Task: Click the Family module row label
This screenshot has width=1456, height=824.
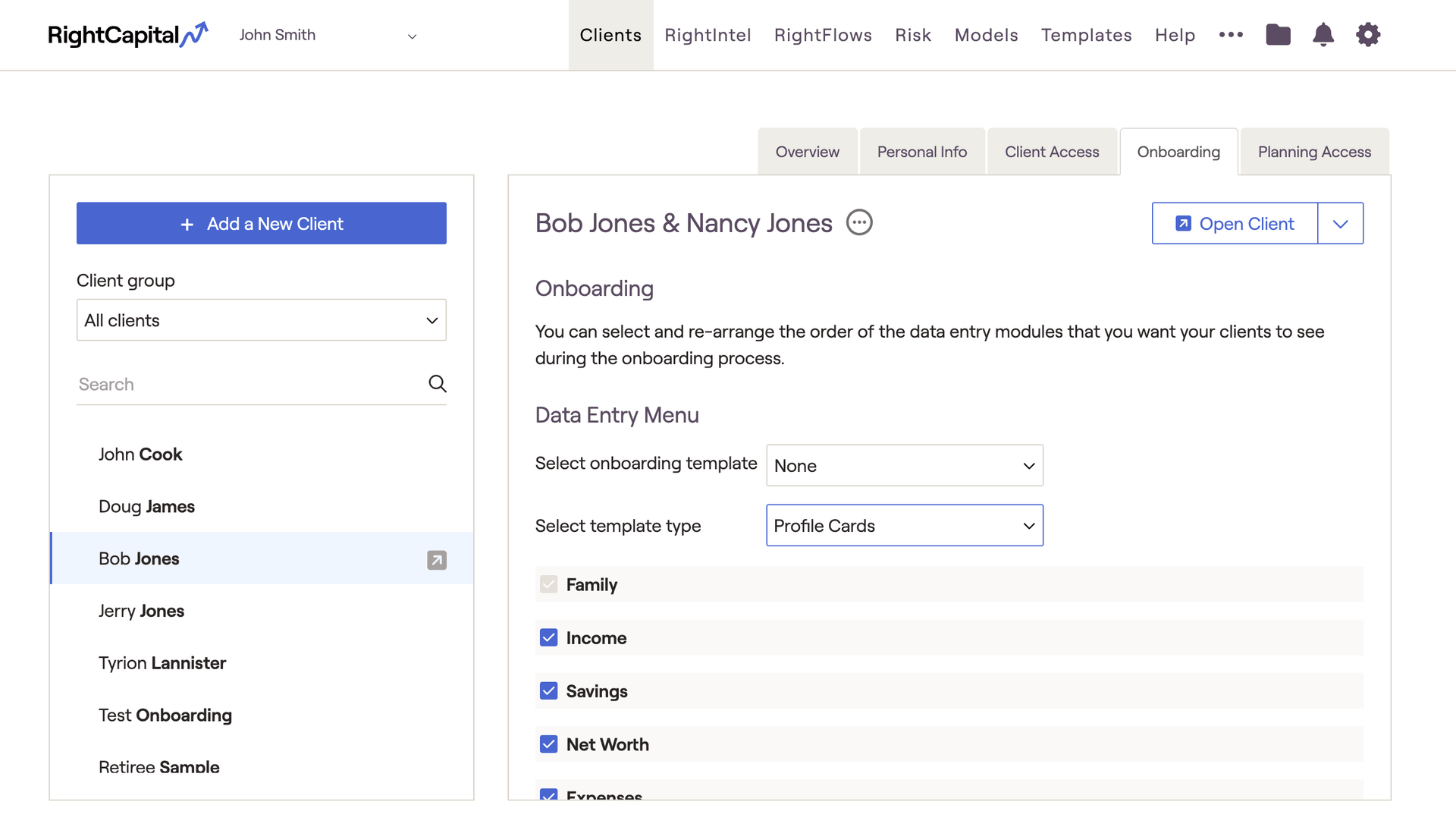Action: 591,585
